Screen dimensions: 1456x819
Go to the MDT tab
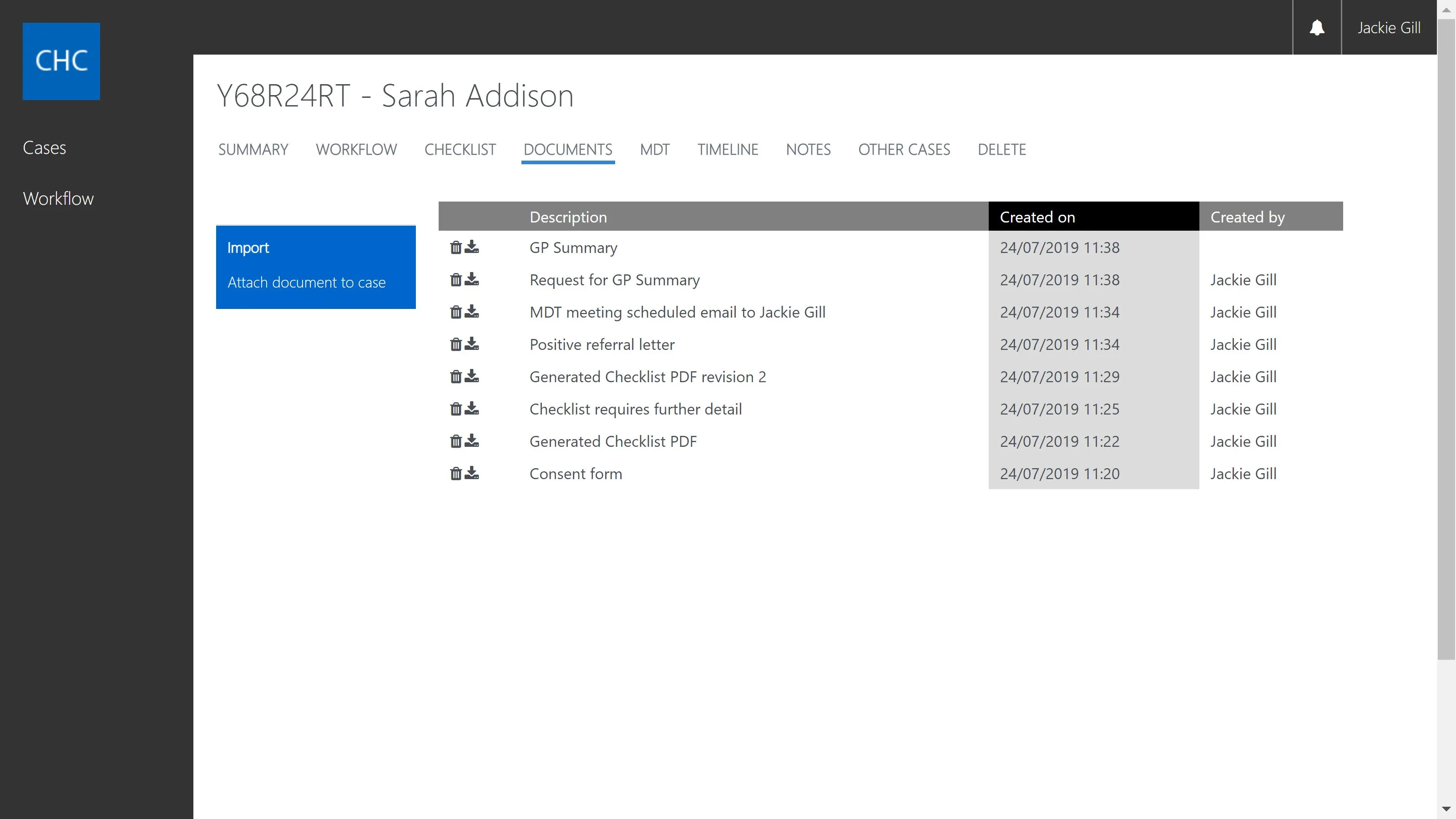tap(655, 150)
